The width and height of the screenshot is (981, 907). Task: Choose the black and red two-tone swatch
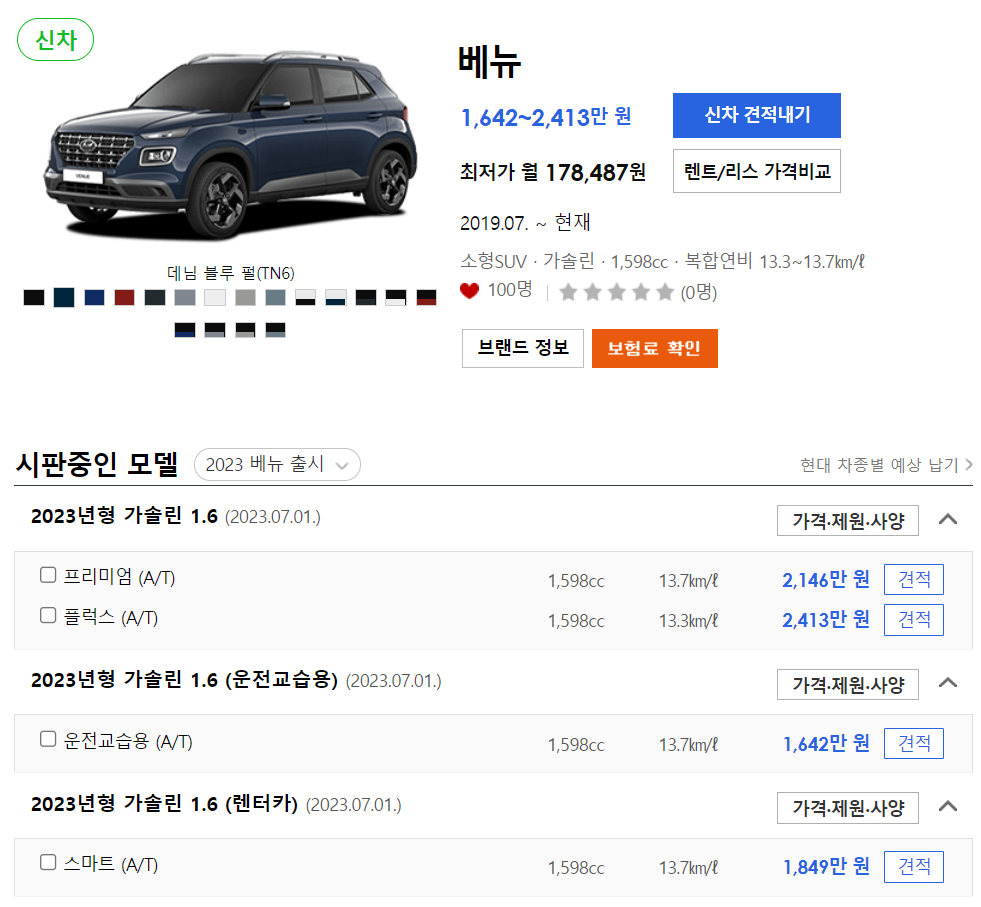click(x=426, y=298)
